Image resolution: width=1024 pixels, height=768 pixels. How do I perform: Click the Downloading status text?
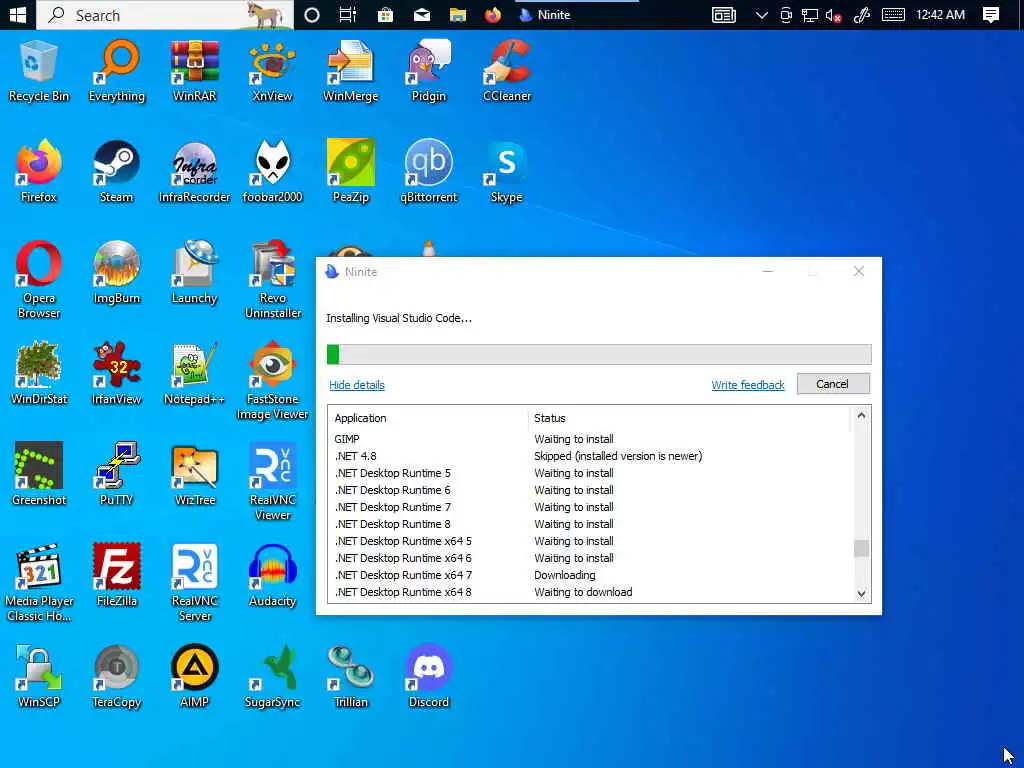click(x=565, y=575)
